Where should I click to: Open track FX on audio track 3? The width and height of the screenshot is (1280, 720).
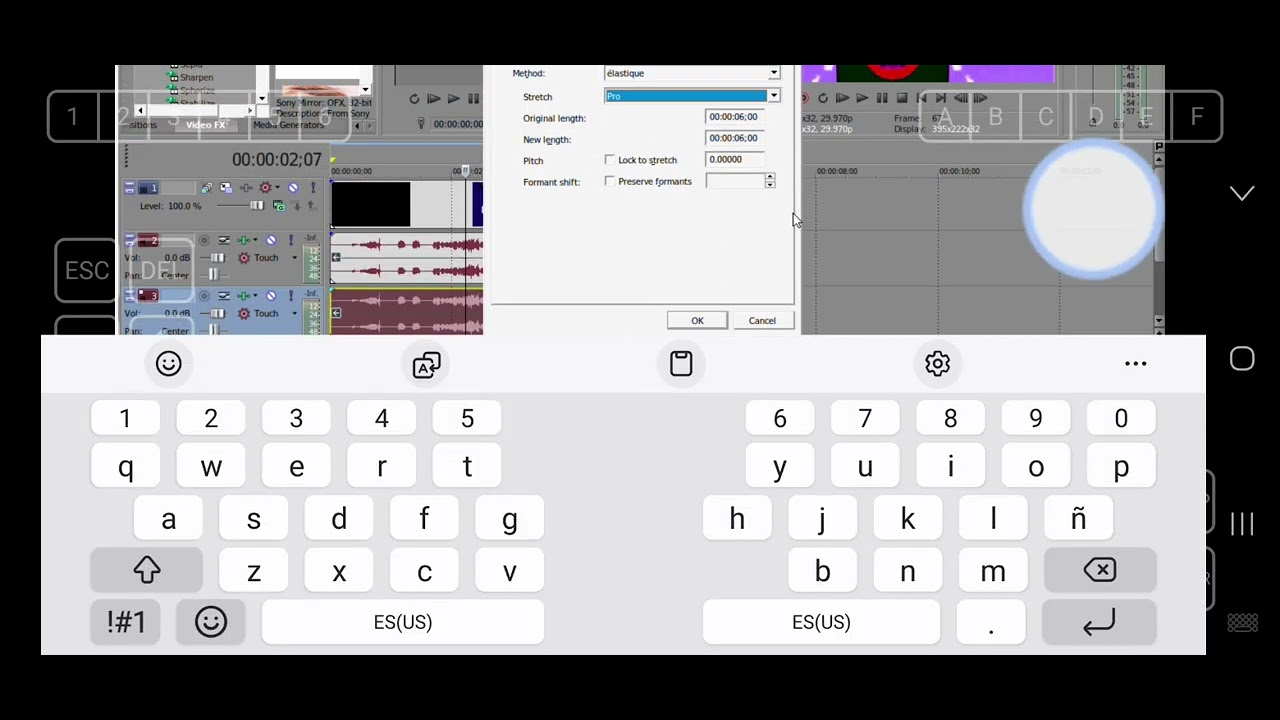coord(243,296)
